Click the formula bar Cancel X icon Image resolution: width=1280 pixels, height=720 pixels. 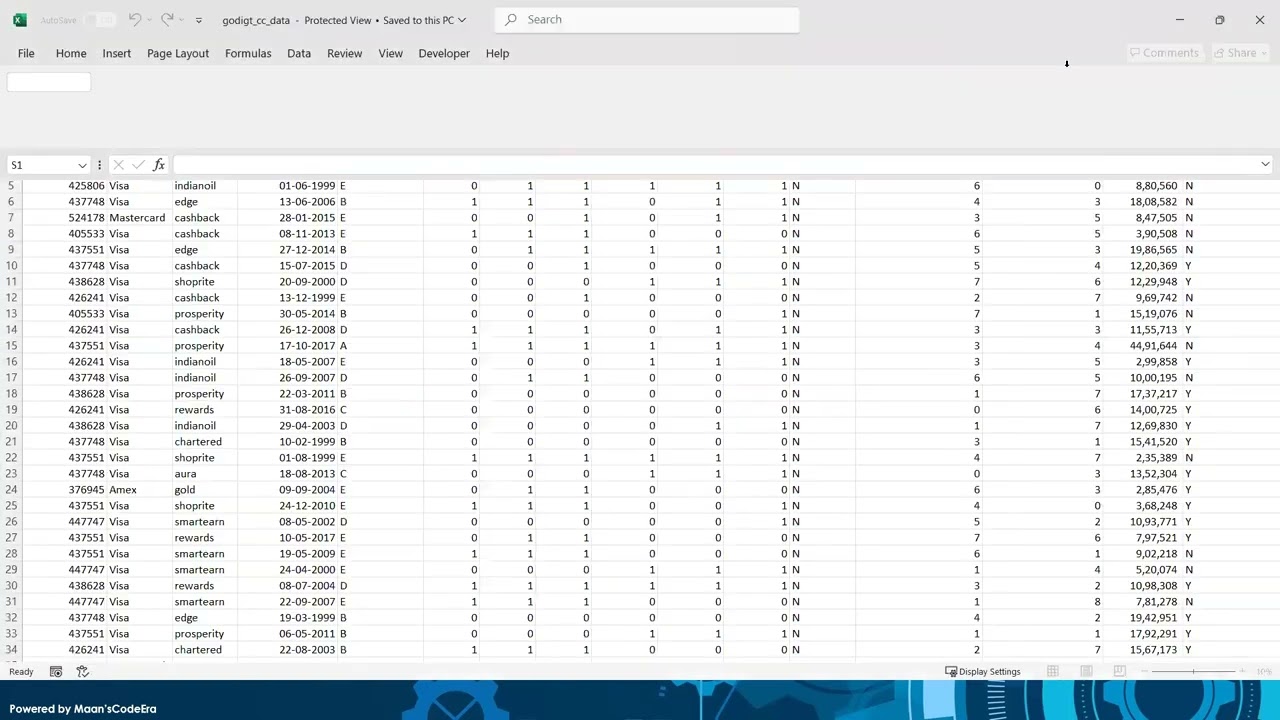pyautogui.click(x=118, y=165)
